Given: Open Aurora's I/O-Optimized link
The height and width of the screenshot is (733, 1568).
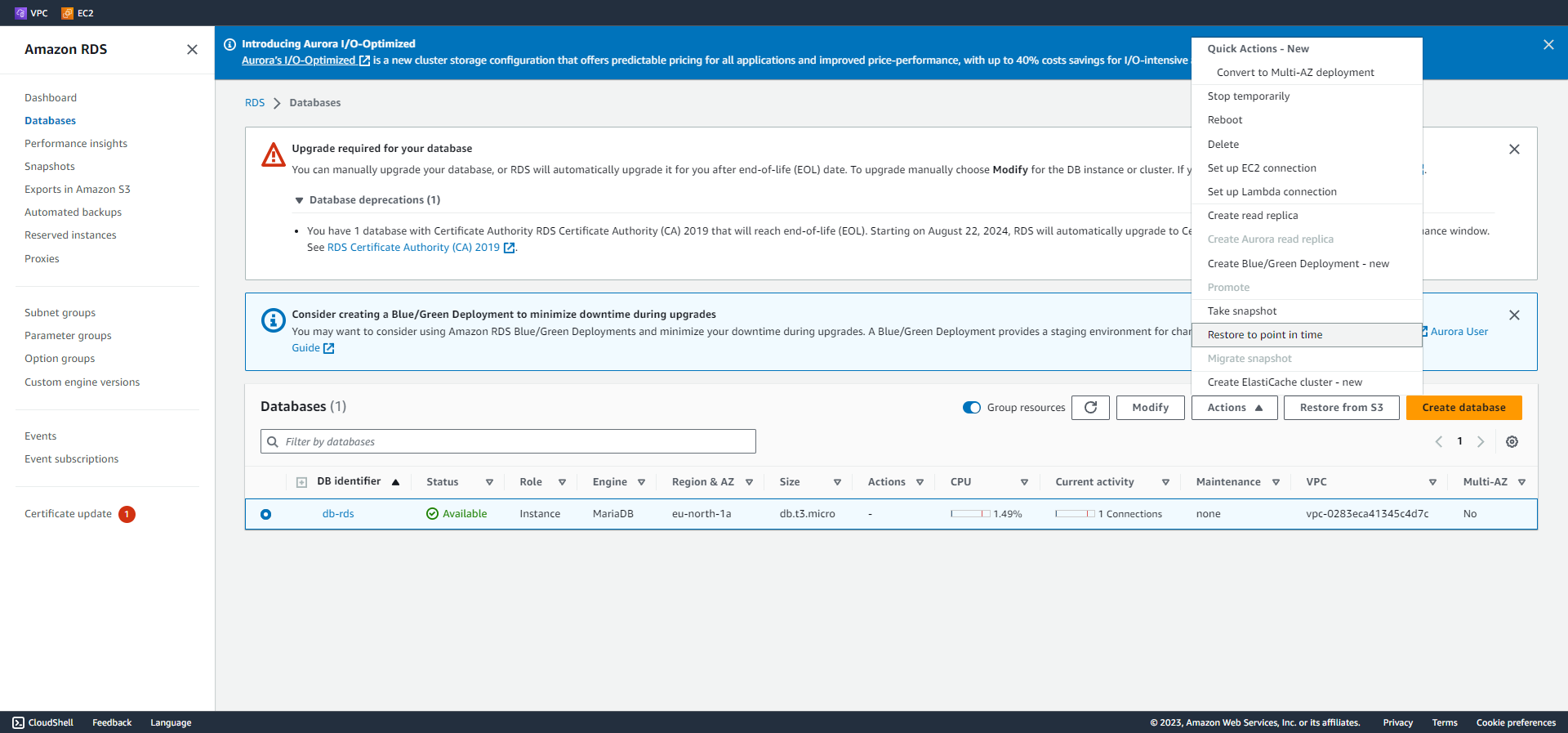Looking at the screenshot, I should [305, 60].
